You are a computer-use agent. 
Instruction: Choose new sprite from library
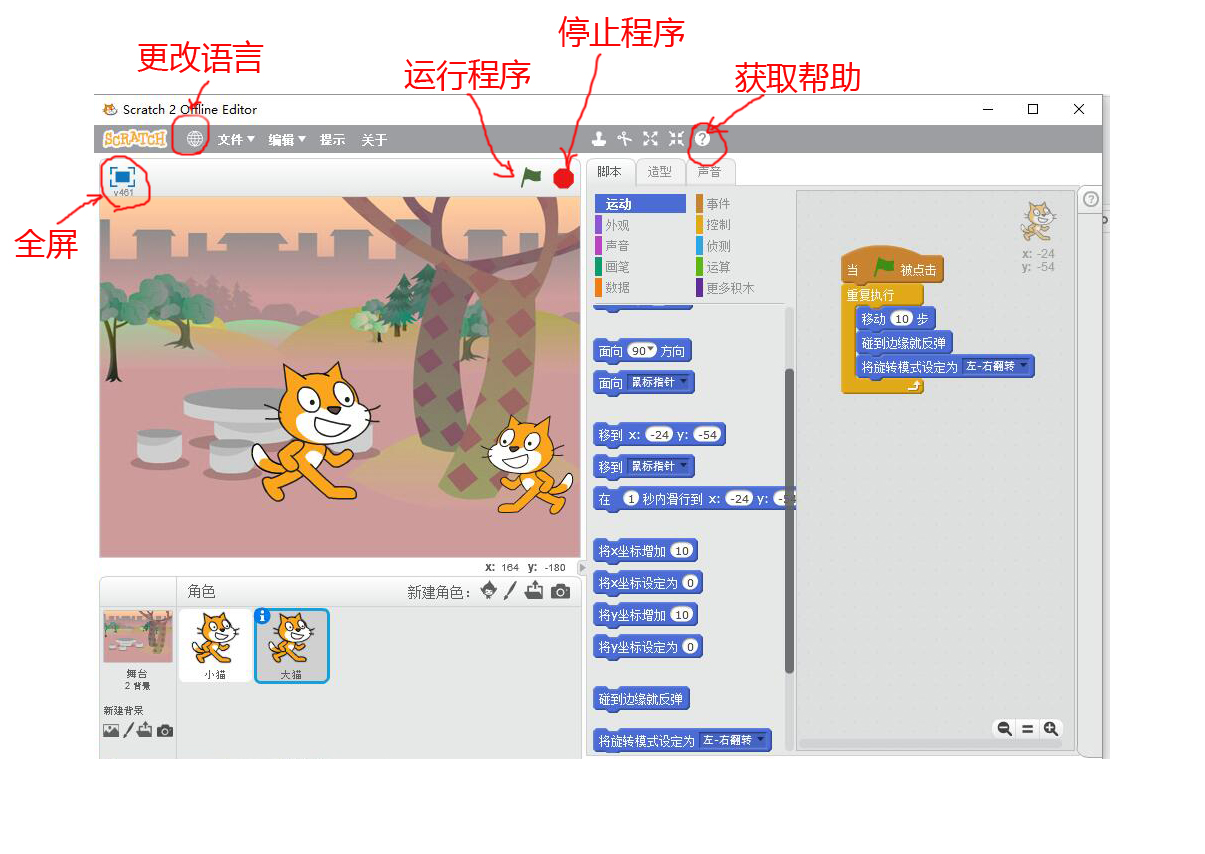(x=489, y=590)
